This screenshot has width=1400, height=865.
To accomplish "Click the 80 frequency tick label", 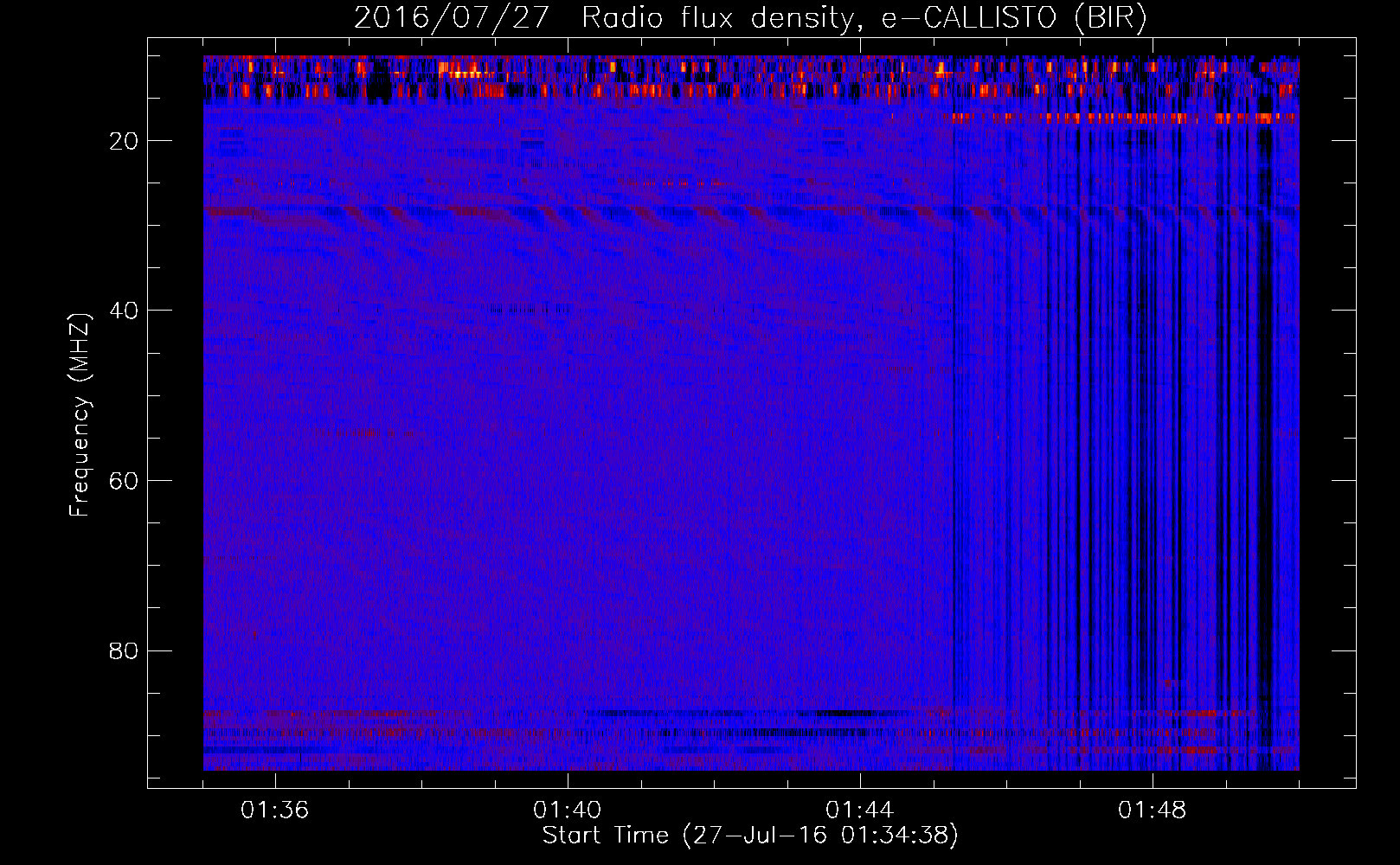I will pos(124,650).
